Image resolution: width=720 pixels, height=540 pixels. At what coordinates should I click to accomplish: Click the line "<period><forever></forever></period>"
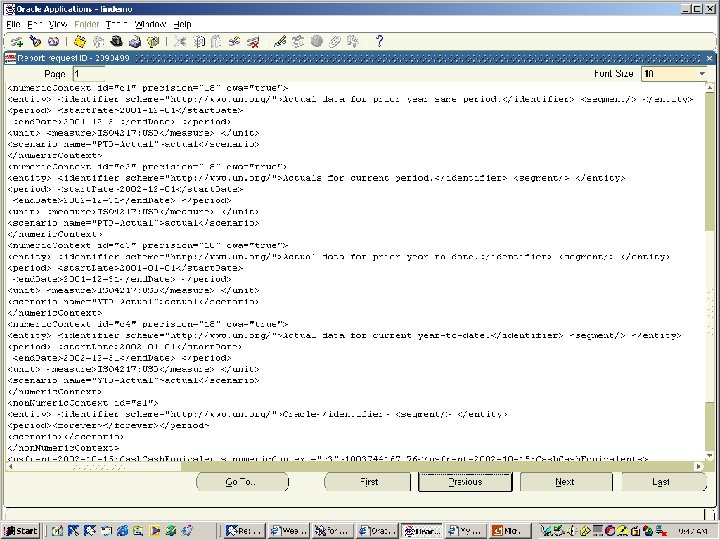[108, 426]
